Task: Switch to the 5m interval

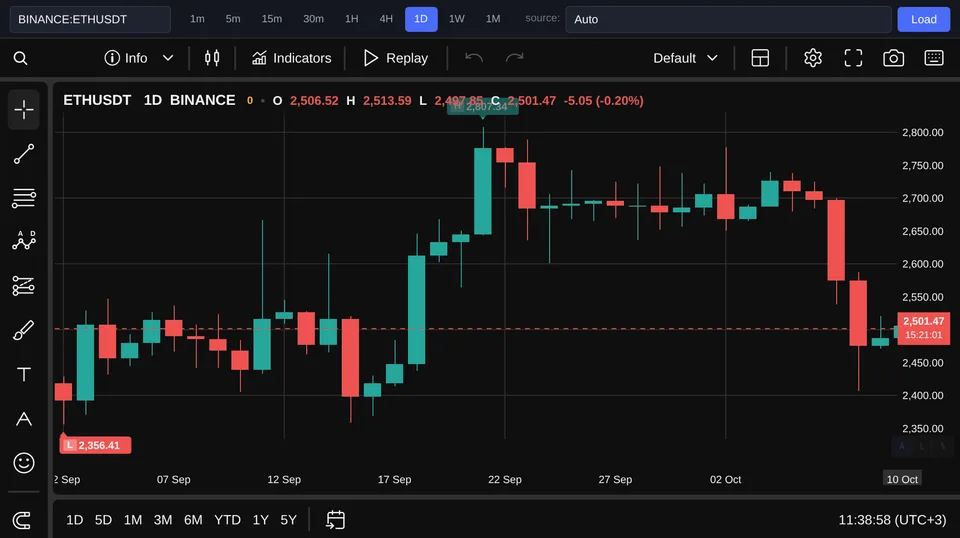Action: coord(233,19)
